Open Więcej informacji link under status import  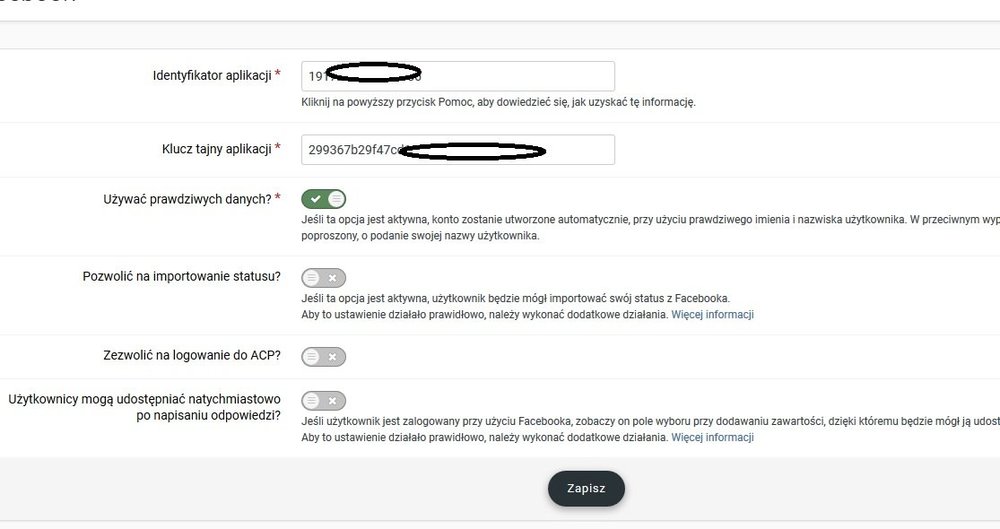tap(712, 315)
